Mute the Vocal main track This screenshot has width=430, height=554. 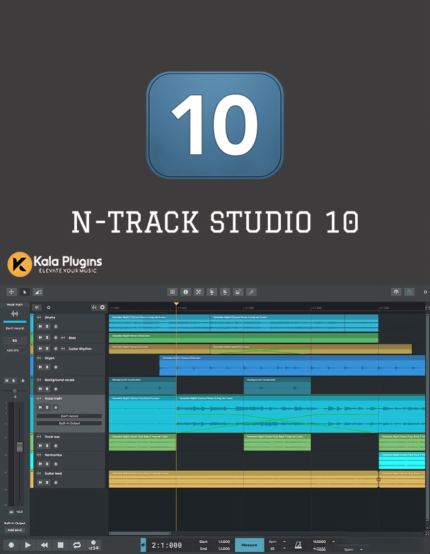[x=40, y=407]
